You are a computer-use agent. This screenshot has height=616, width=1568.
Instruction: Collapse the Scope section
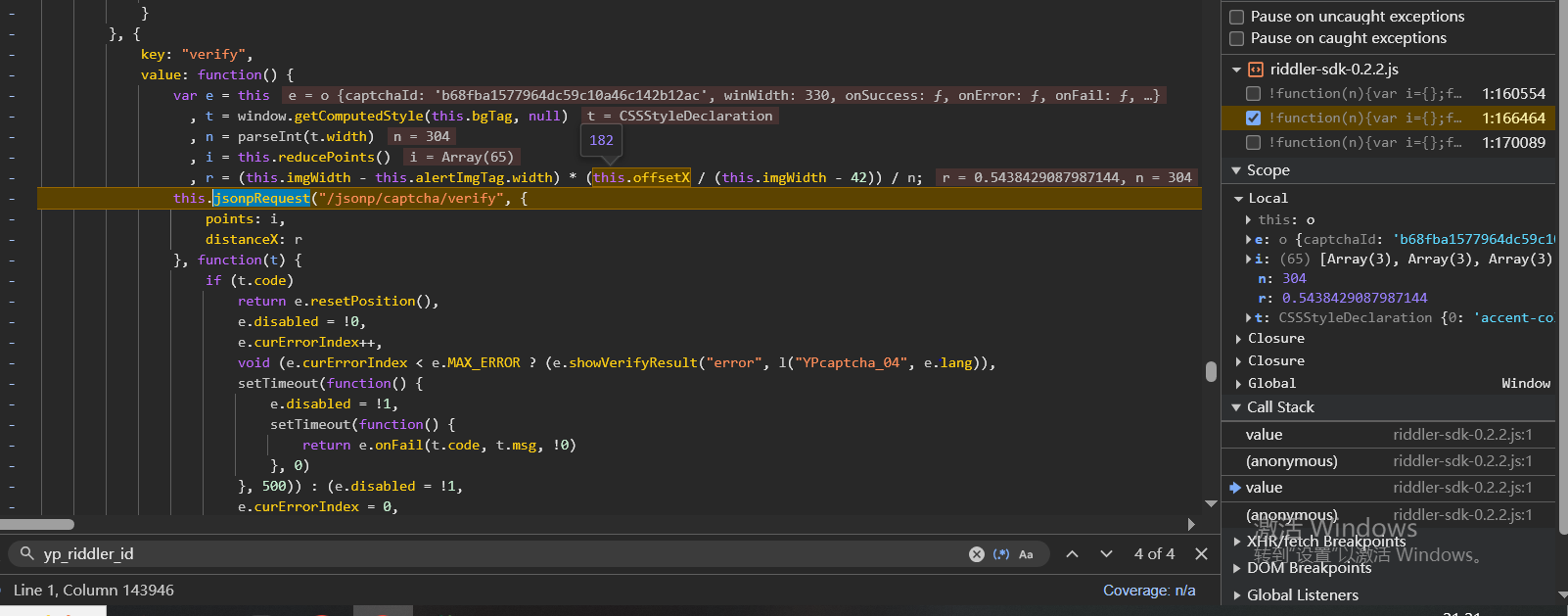tap(1236, 170)
